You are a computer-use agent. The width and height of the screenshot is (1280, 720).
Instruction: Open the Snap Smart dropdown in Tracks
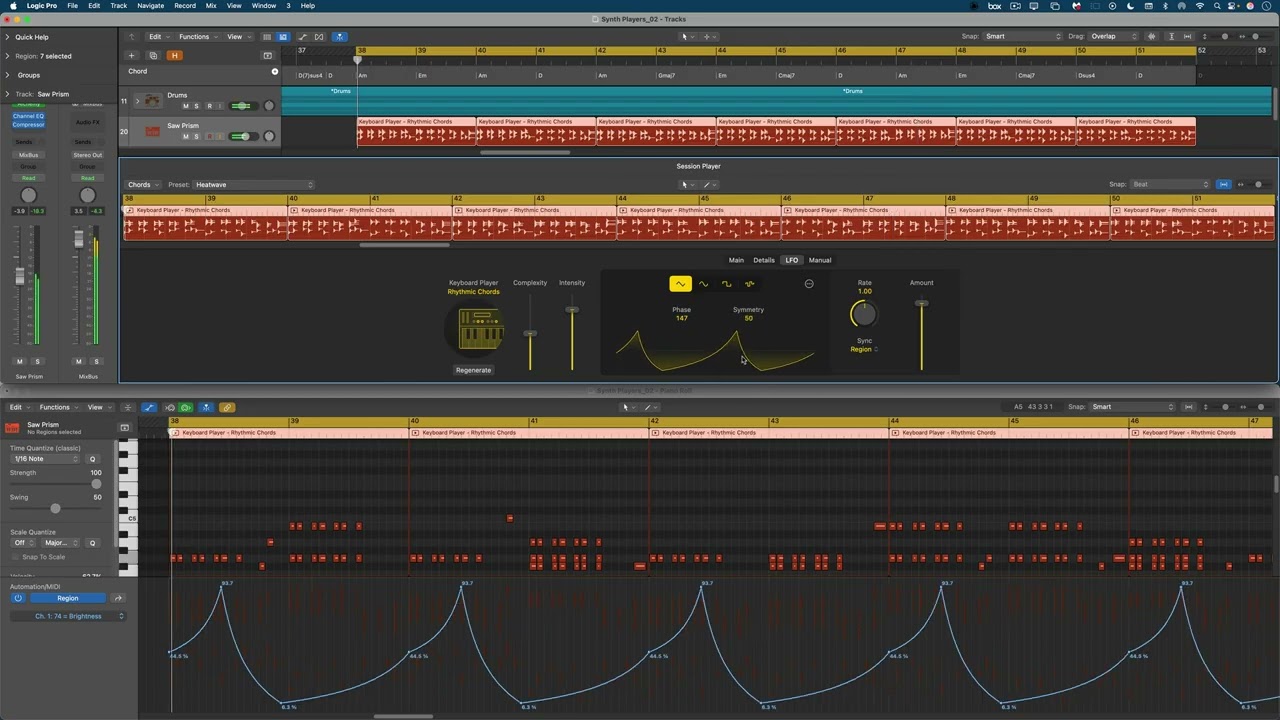(1023, 36)
